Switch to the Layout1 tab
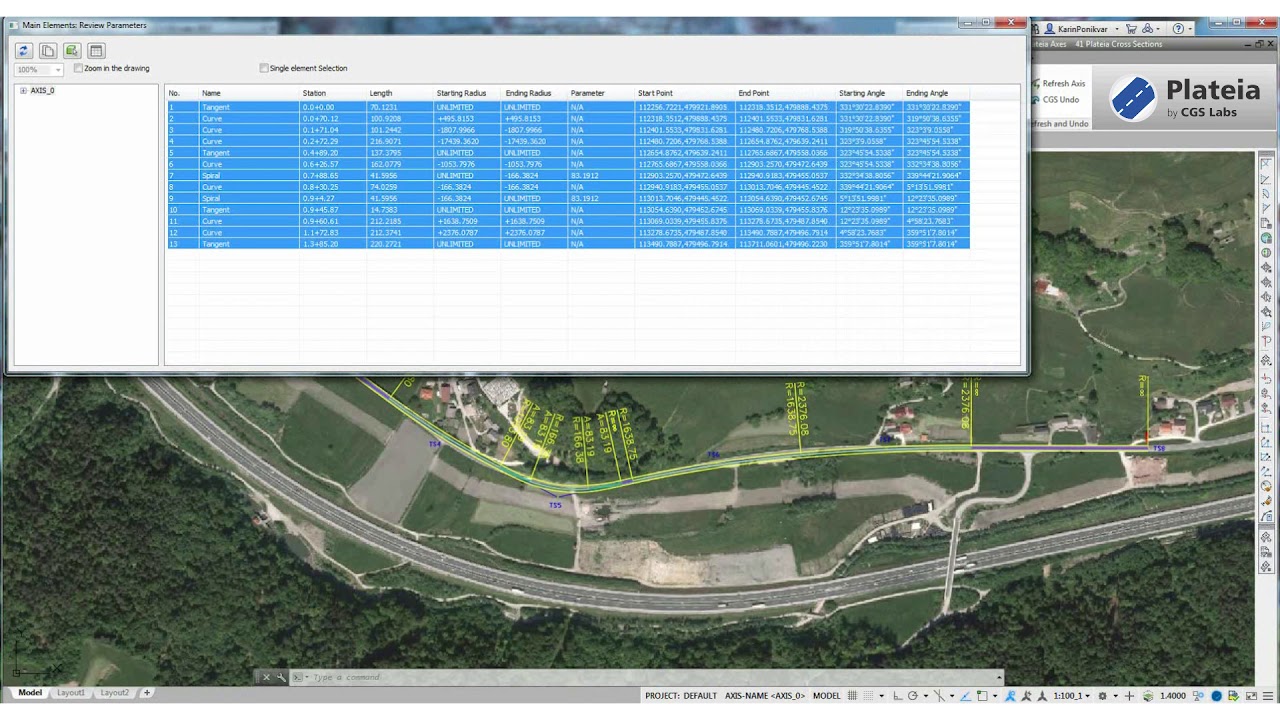Image resolution: width=1280 pixels, height=720 pixels. [70, 693]
